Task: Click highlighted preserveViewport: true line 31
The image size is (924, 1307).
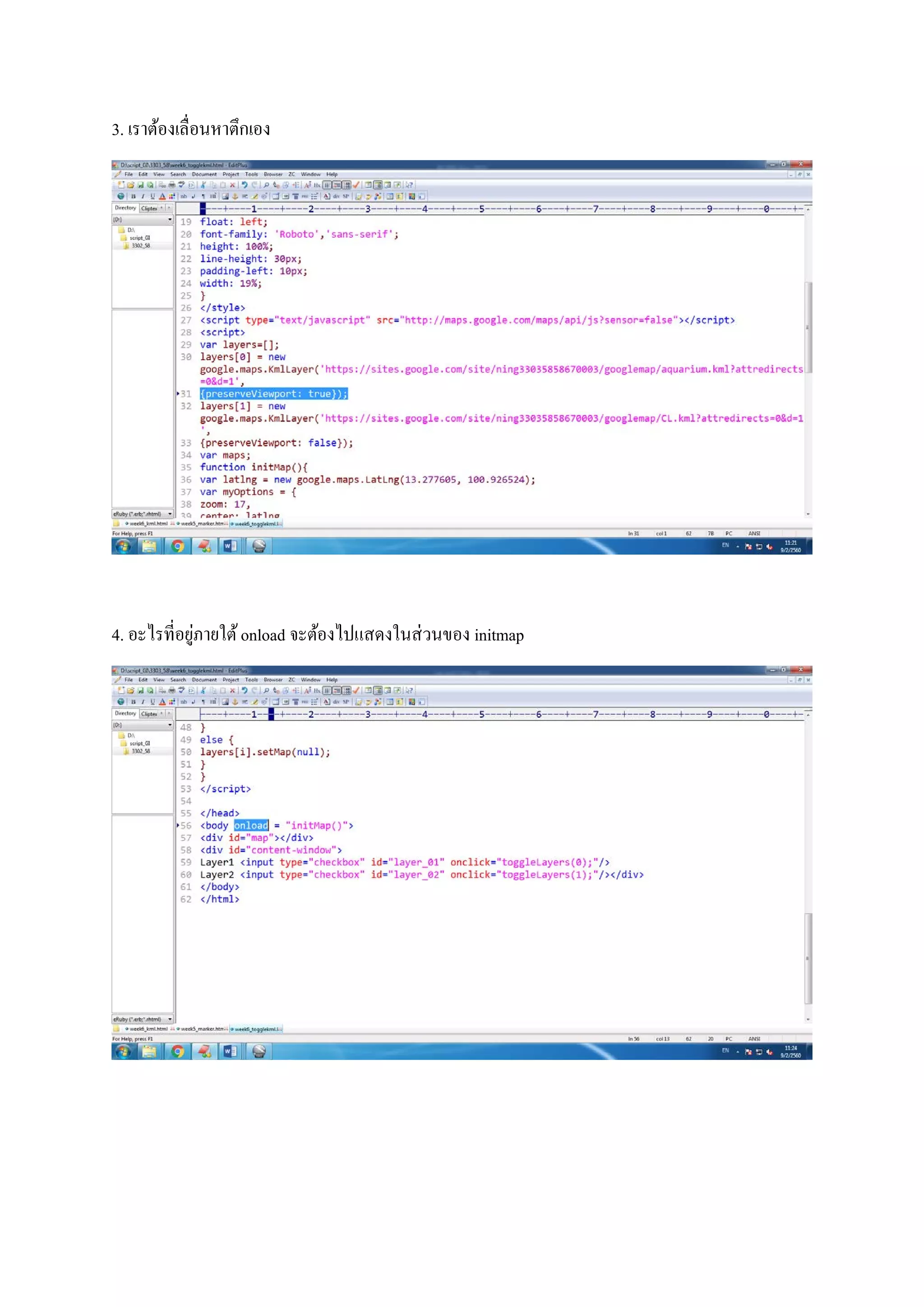Action: (274, 394)
